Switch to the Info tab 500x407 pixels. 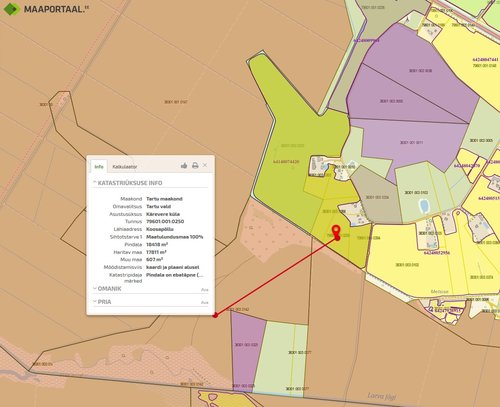click(x=99, y=166)
